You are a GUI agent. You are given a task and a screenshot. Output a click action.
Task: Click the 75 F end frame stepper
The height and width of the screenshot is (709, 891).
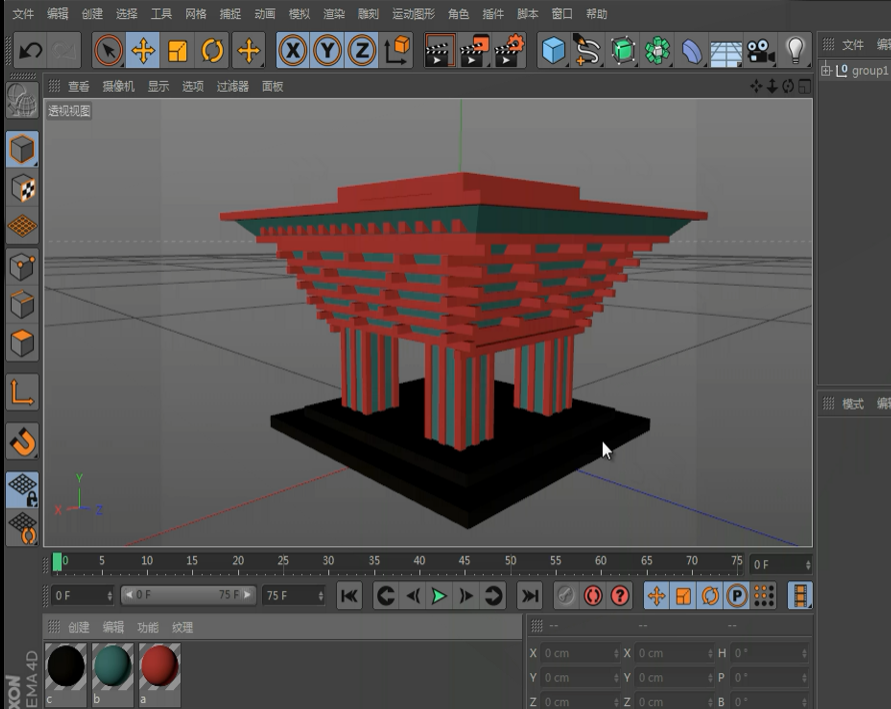(320, 596)
